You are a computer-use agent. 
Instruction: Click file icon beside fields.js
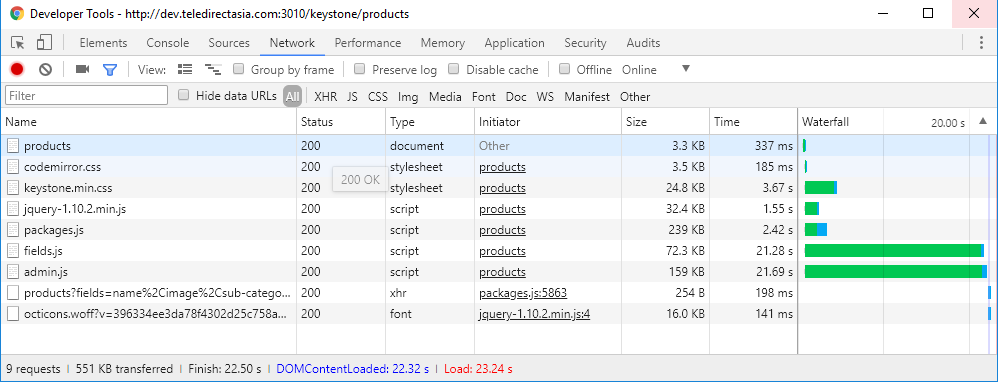[13, 251]
